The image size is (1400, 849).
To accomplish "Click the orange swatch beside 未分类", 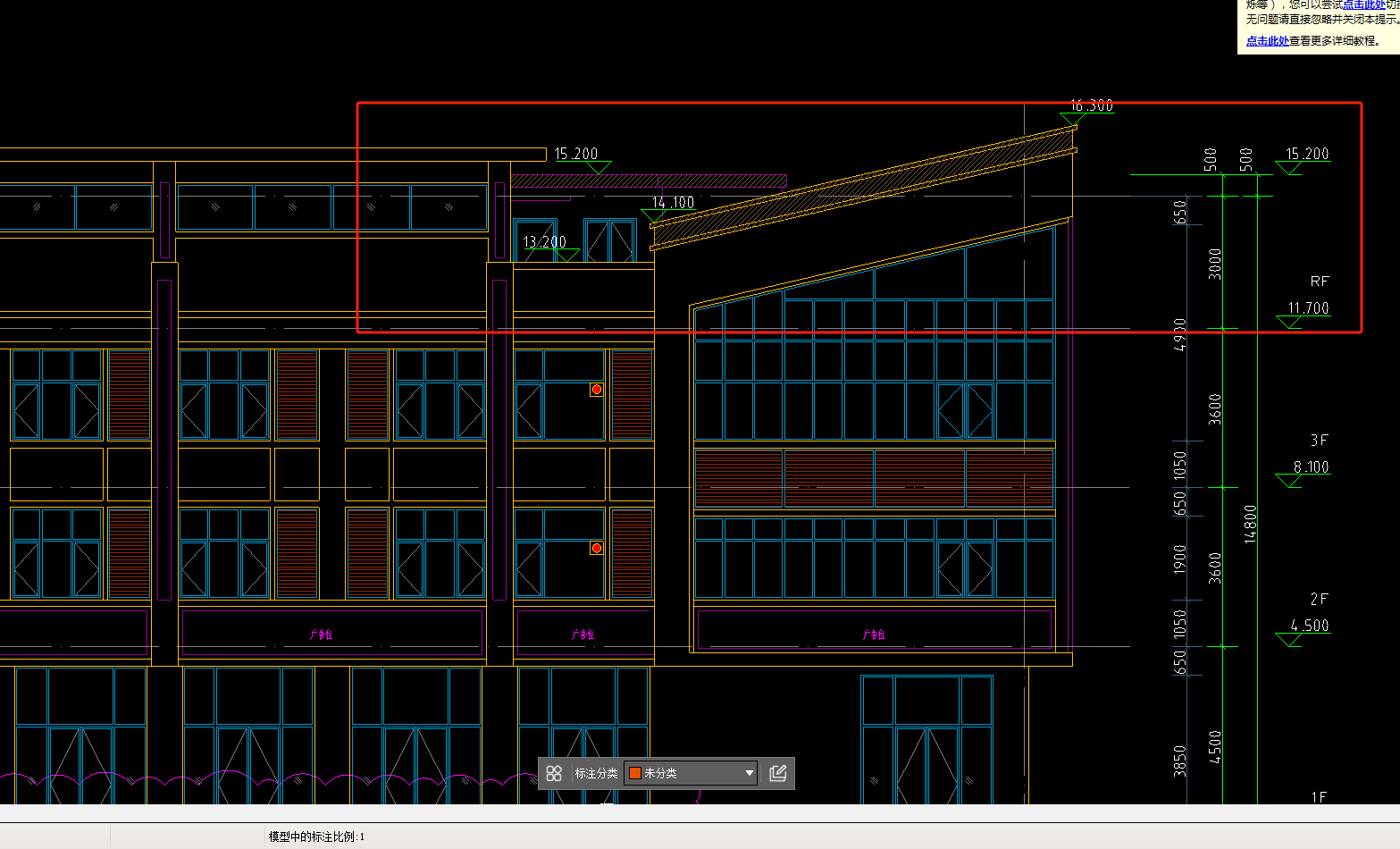I will (x=635, y=773).
